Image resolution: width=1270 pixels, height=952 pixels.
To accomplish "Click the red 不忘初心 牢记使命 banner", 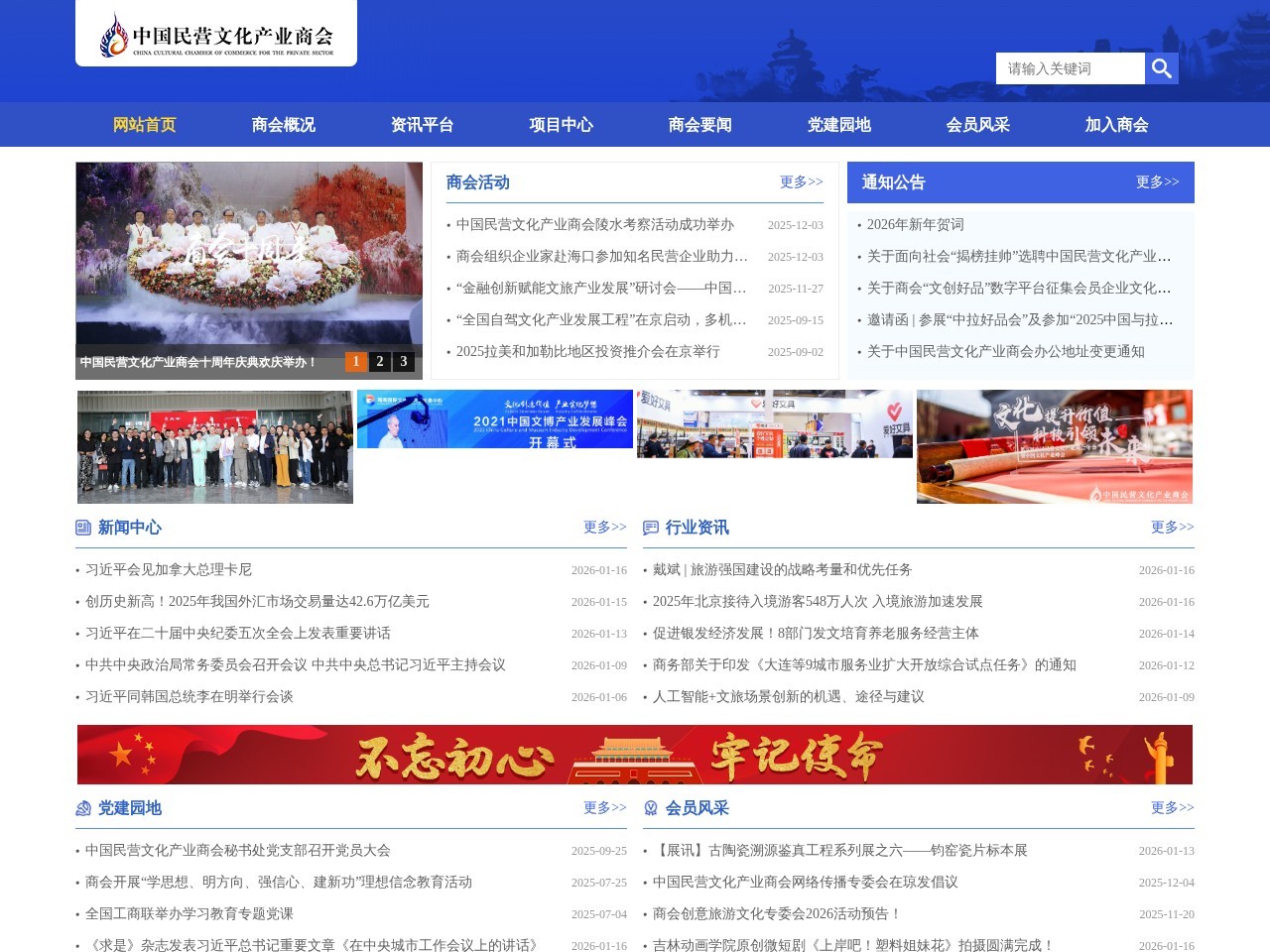I will 635,755.
